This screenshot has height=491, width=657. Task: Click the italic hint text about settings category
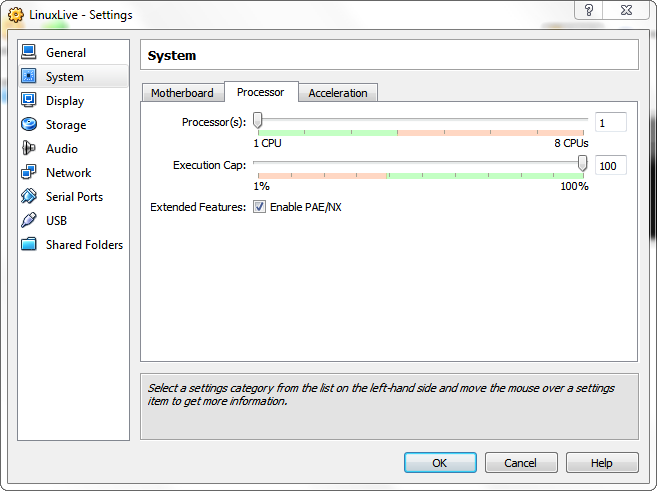[x=380, y=394]
